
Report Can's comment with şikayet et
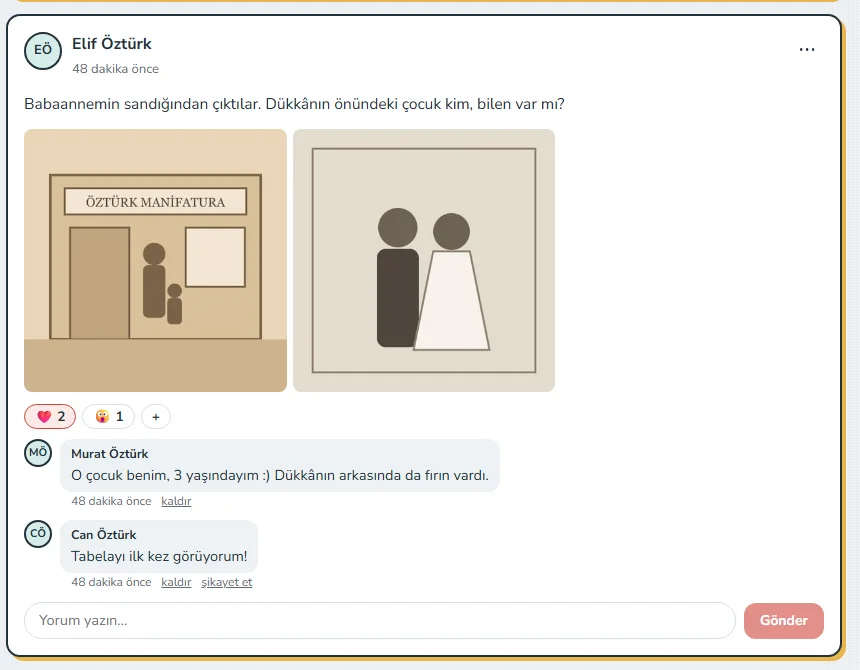[x=227, y=582]
